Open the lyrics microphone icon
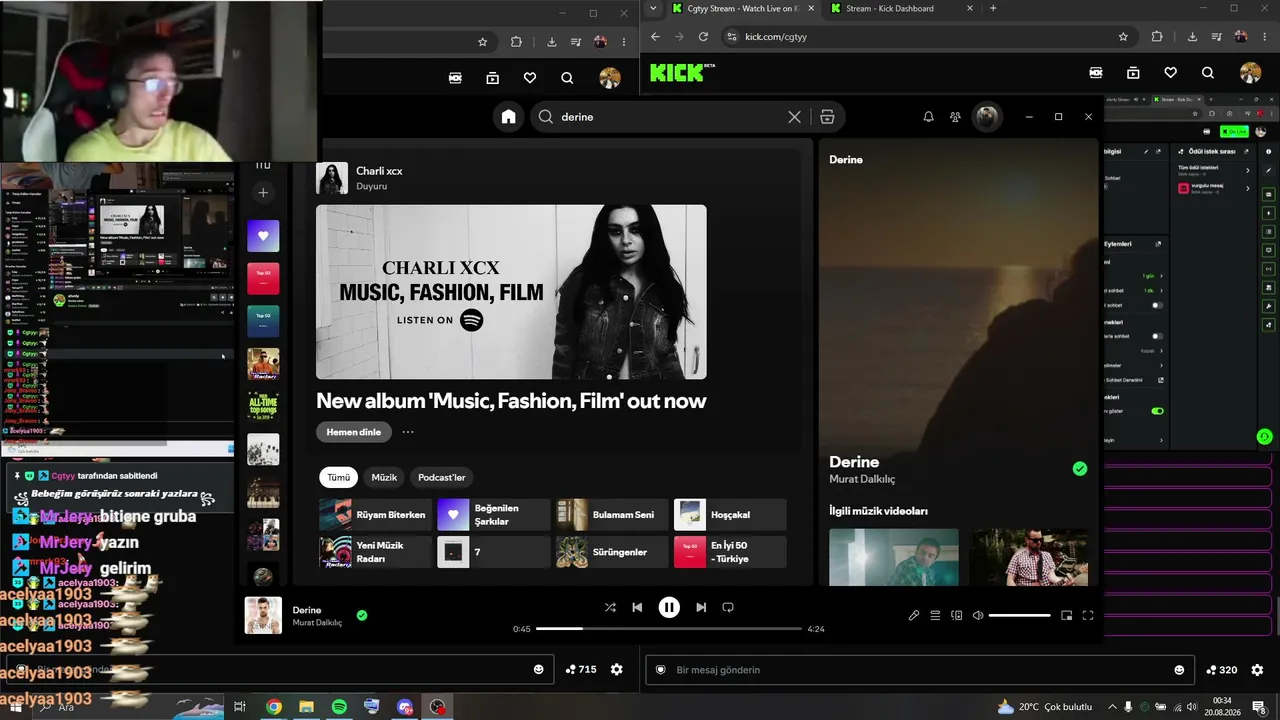Screen dimensions: 1280x720 pyautogui.click(x=914, y=616)
